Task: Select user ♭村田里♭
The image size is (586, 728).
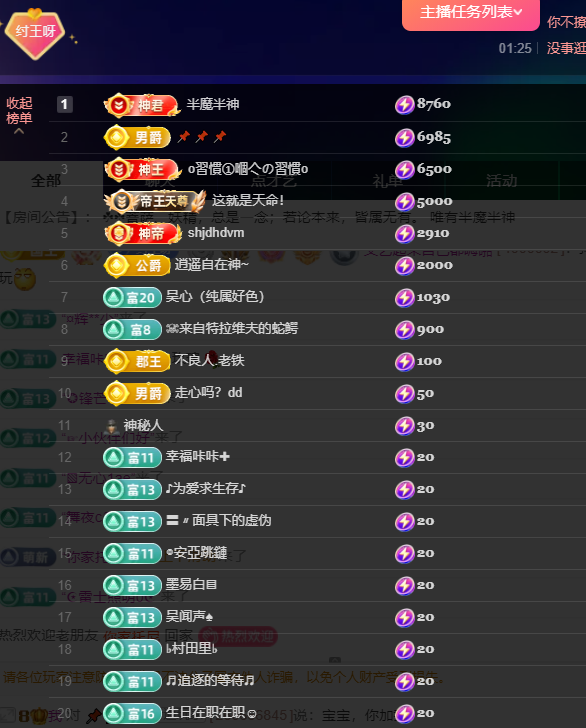Action: [x=192, y=649]
